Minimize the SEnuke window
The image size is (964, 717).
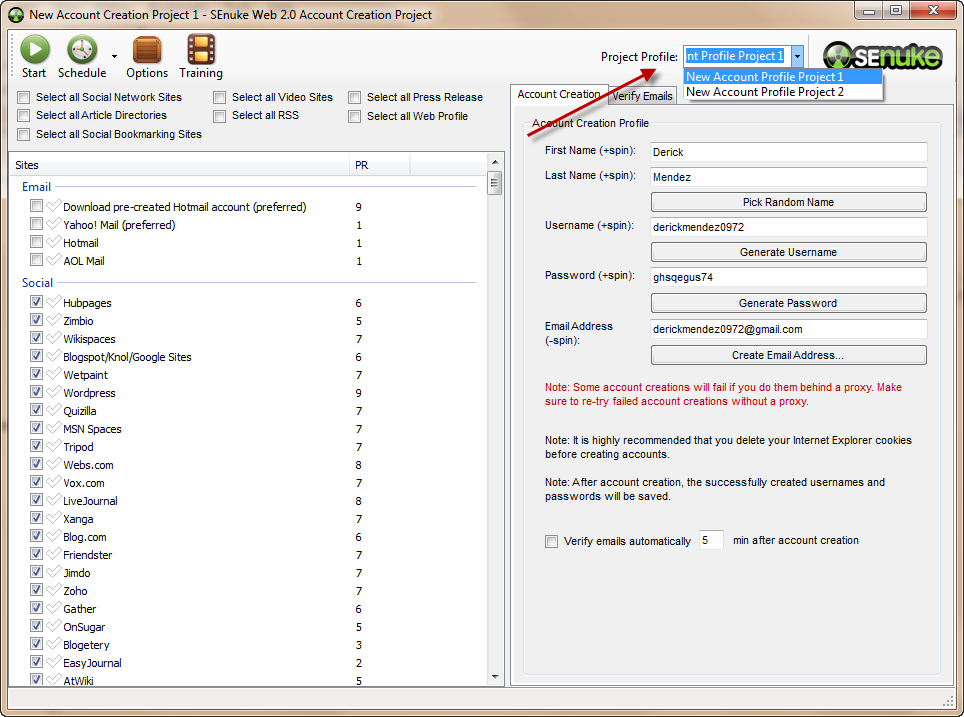869,10
